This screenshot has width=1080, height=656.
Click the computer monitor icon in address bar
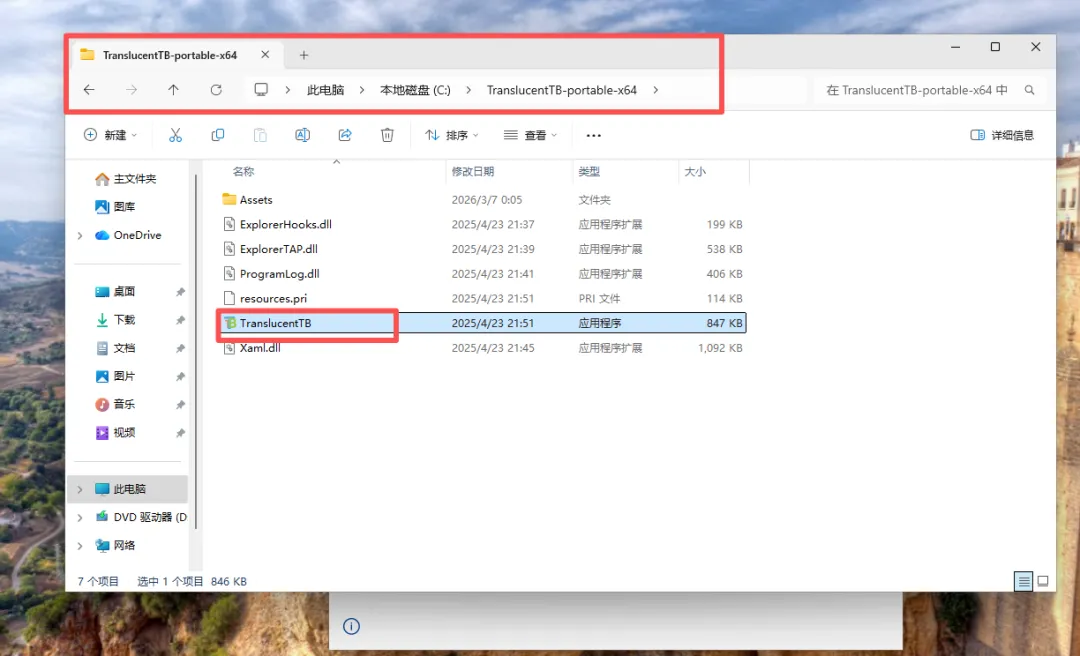point(261,90)
